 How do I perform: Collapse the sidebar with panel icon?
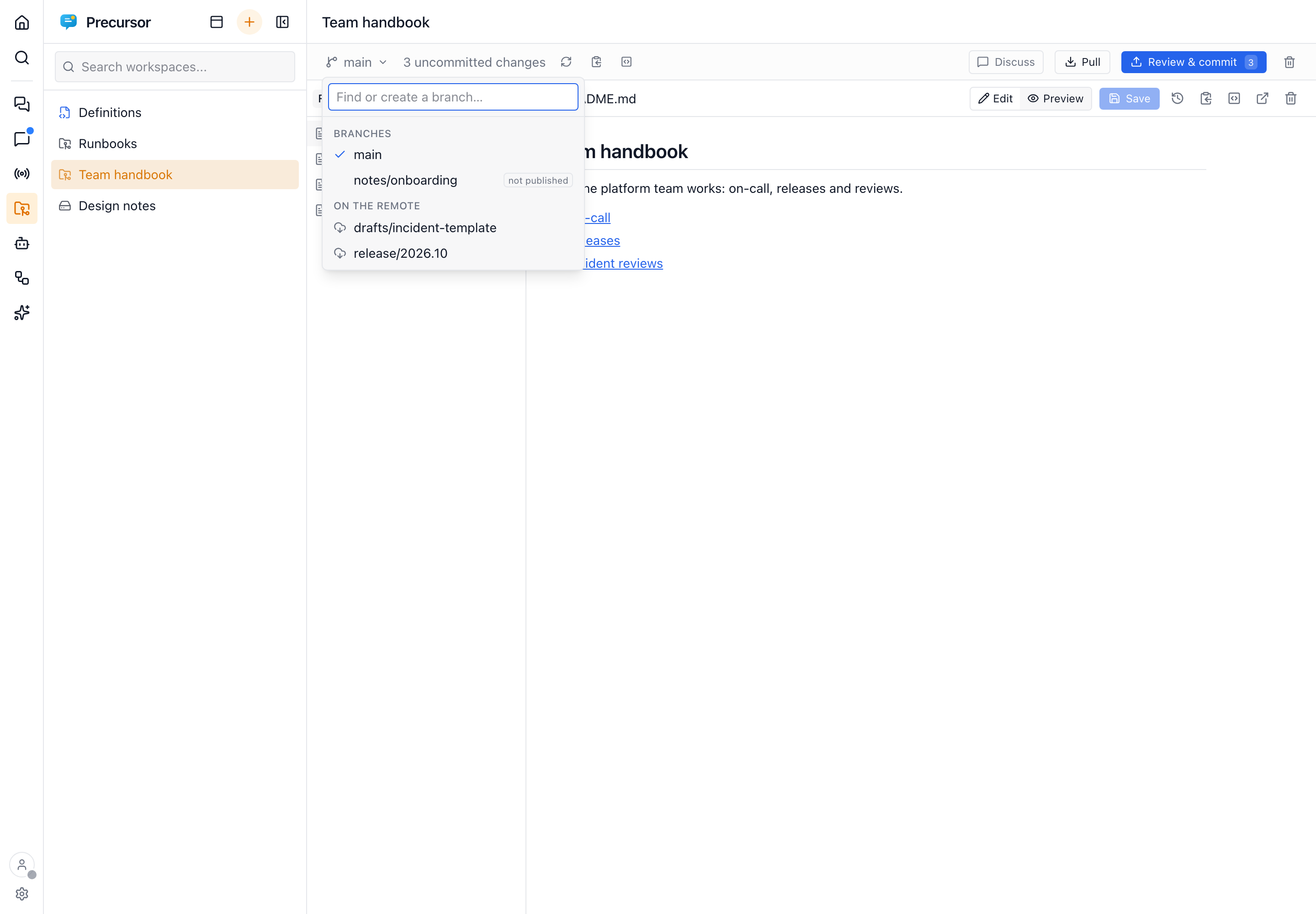click(x=282, y=22)
